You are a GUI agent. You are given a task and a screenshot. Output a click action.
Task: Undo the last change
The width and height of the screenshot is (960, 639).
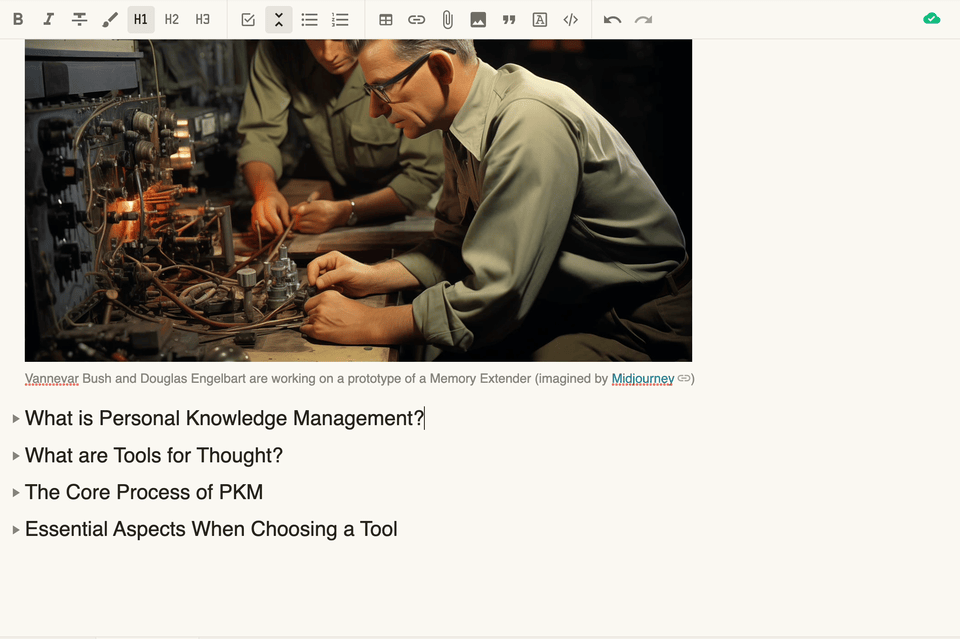pos(612,20)
